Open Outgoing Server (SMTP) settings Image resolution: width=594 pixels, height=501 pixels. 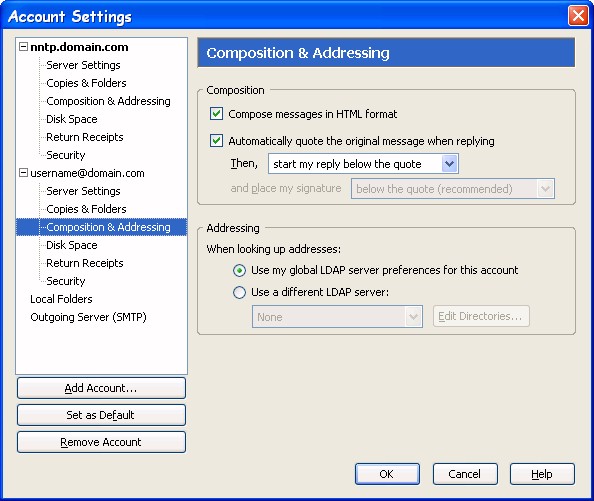click(x=88, y=317)
